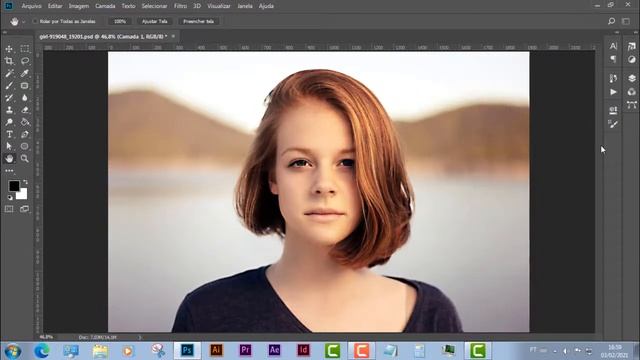Open the Actions panel play icon
Screen dimensions: 640x360
613,92
